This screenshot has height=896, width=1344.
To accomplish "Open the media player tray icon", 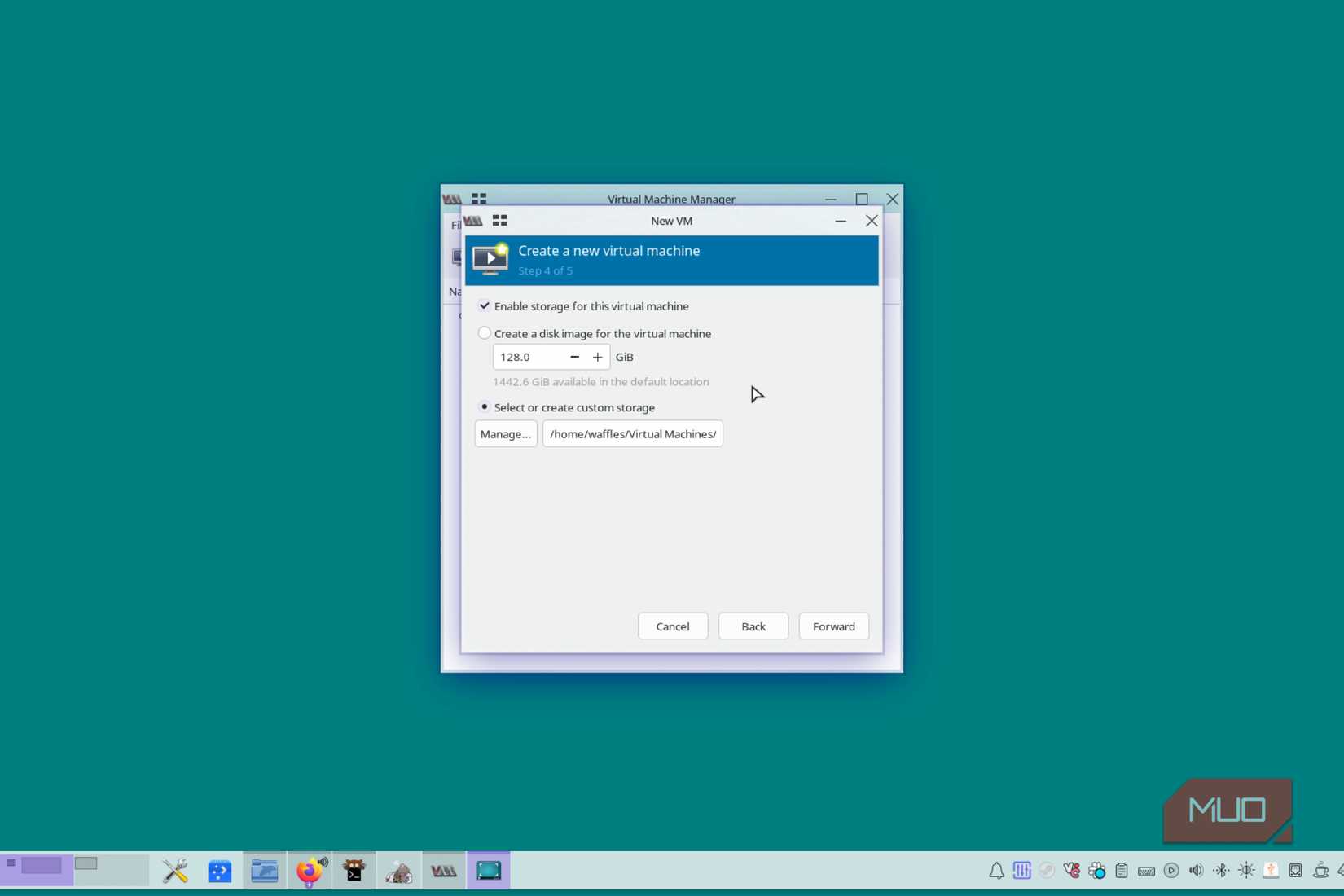I will pyautogui.click(x=1171, y=871).
